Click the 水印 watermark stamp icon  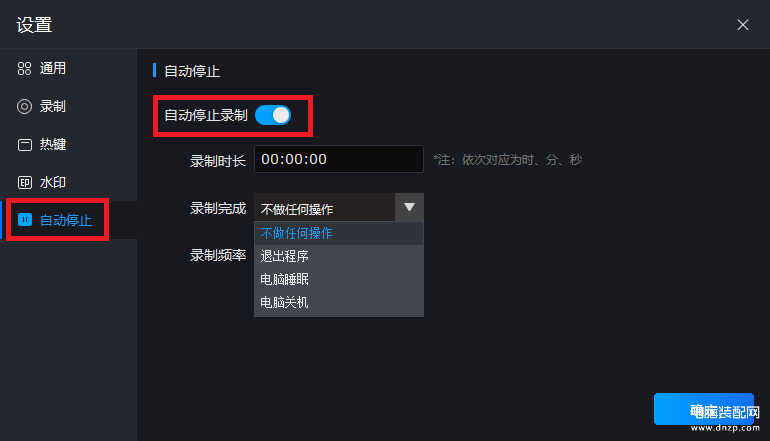(x=25, y=183)
